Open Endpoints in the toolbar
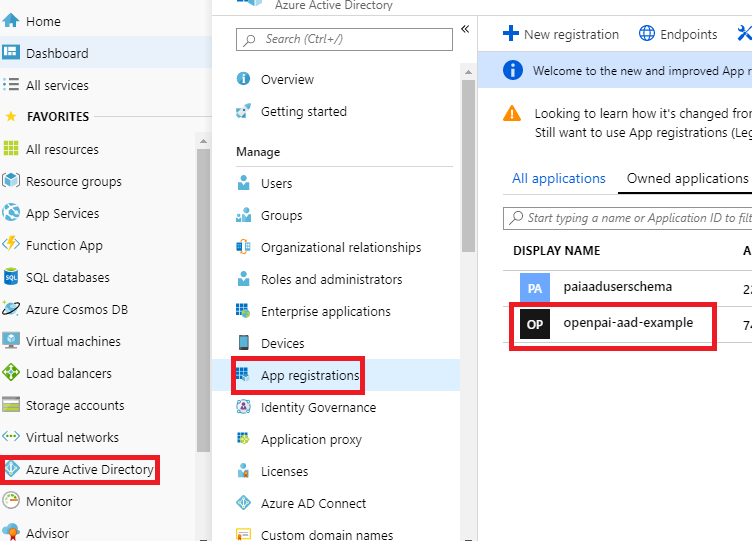The image size is (752, 541). [x=678, y=34]
